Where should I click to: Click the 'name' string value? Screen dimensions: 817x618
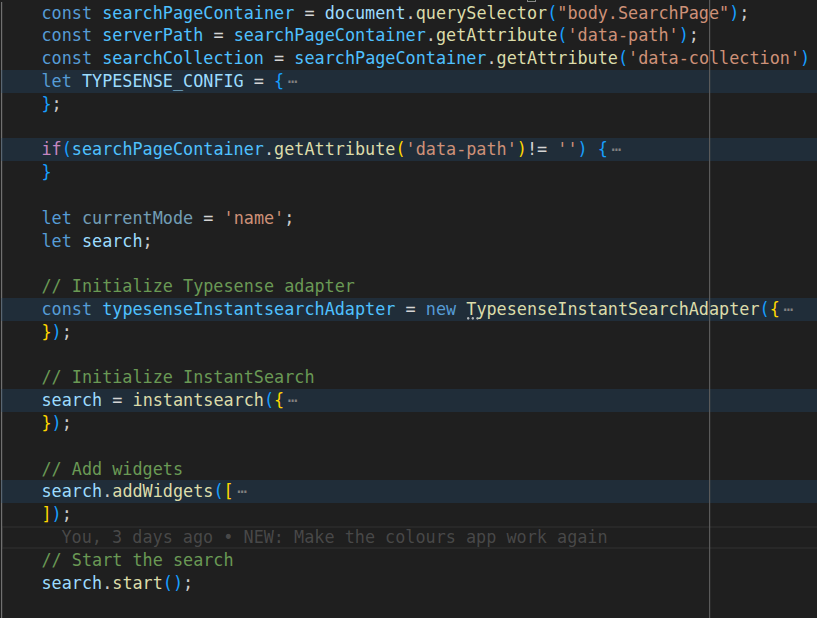[254, 218]
